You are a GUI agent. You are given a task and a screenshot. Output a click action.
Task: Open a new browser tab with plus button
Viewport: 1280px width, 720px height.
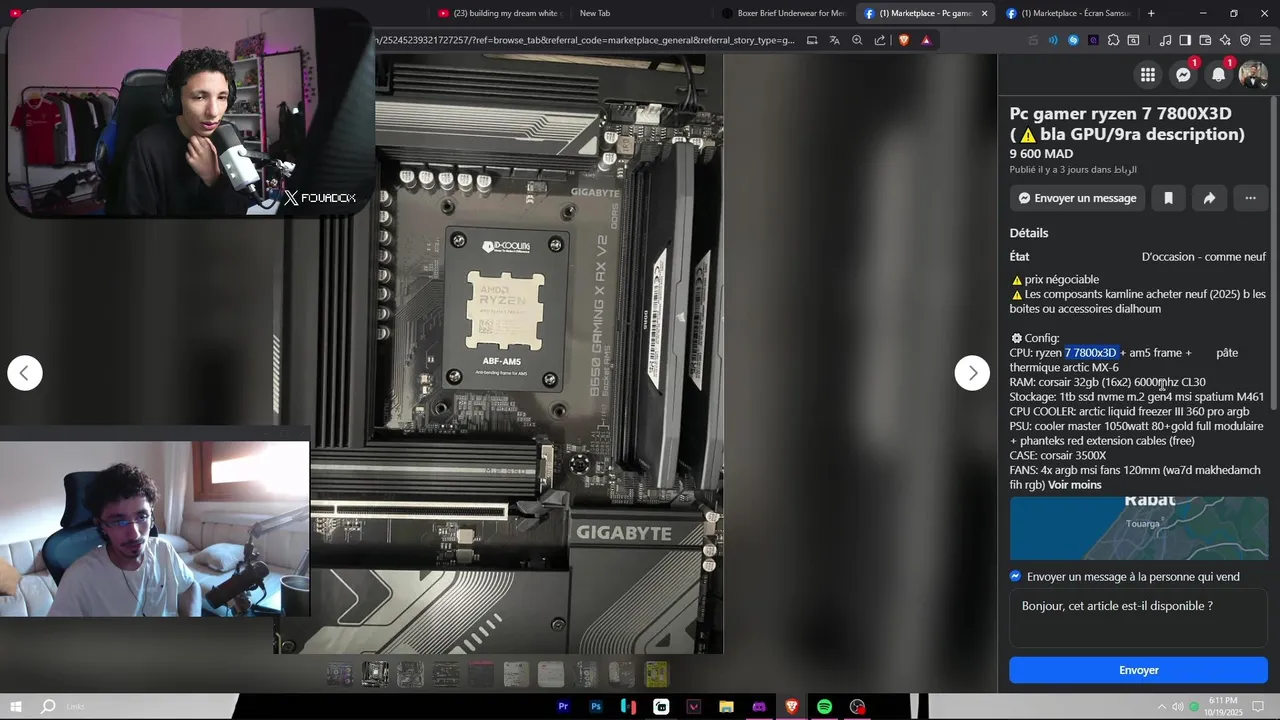pos(1151,13)
